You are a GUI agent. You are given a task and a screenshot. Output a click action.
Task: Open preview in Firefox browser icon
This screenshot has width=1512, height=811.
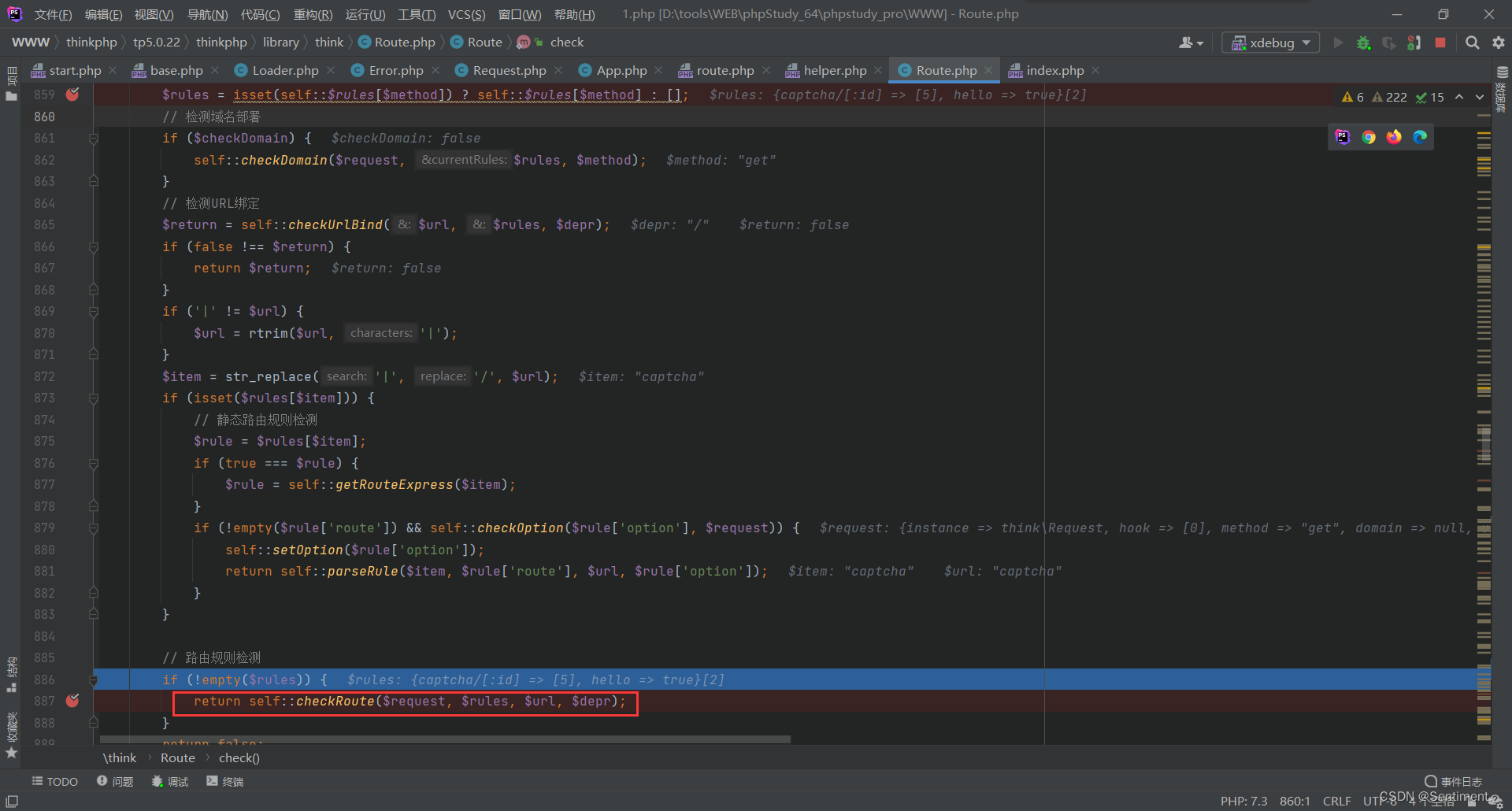click(1394, 137)
